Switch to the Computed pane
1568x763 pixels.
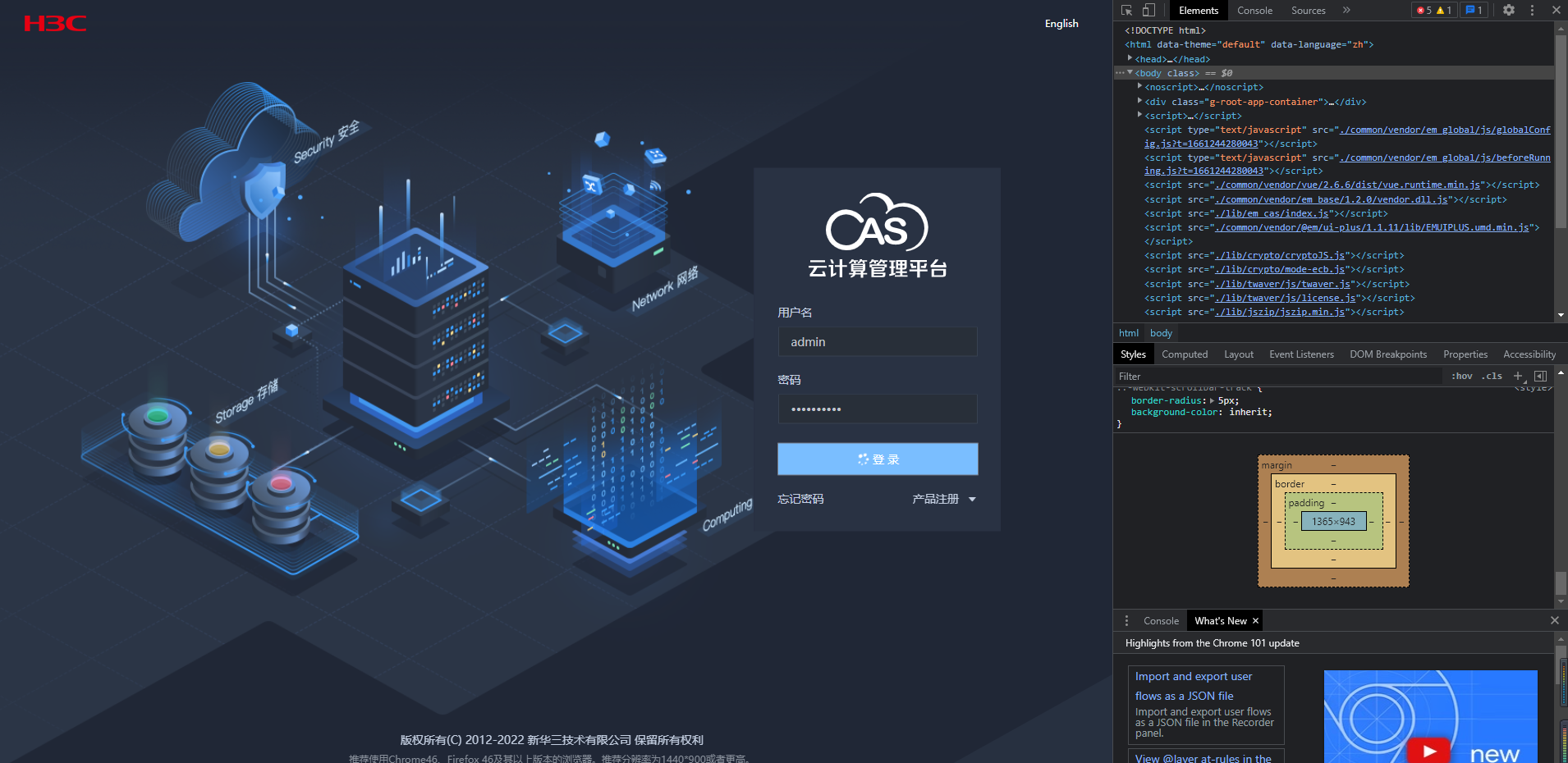click(x=1185, y=354)
